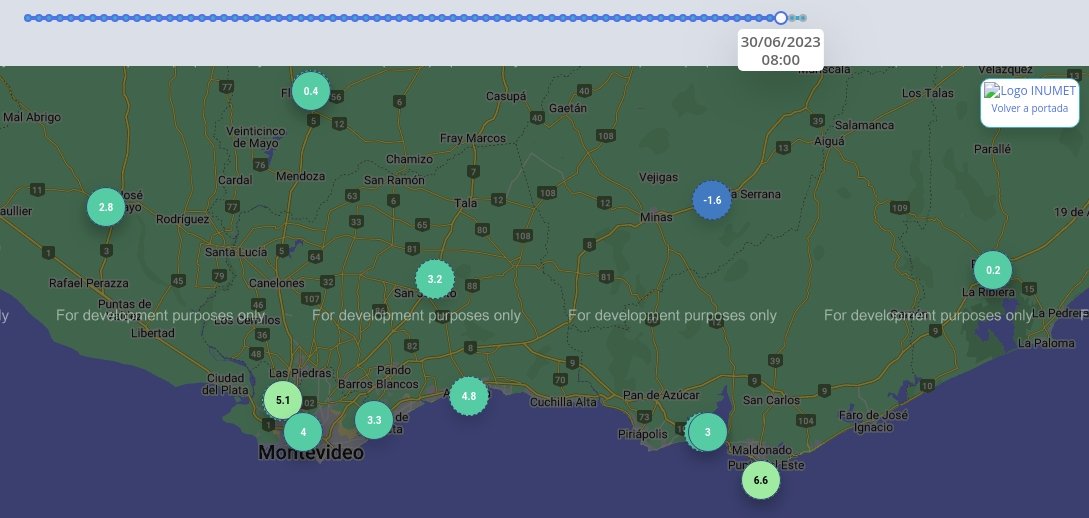
Task: Click the Fray Marcos label
Action: coord(473,138)
